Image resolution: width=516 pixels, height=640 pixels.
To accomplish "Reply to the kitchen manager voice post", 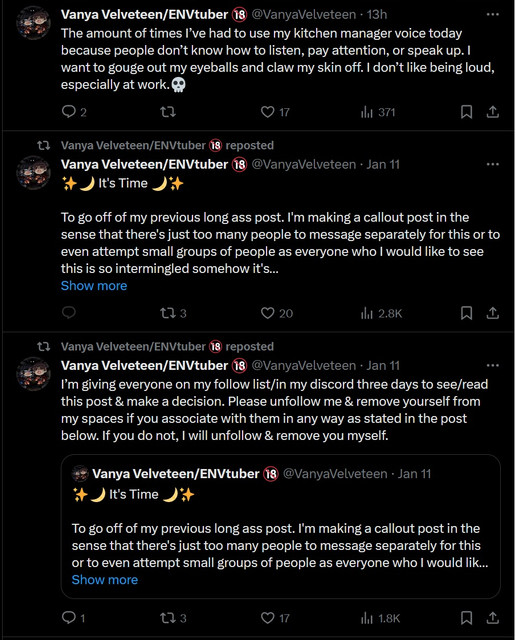I will click(74, 112).
